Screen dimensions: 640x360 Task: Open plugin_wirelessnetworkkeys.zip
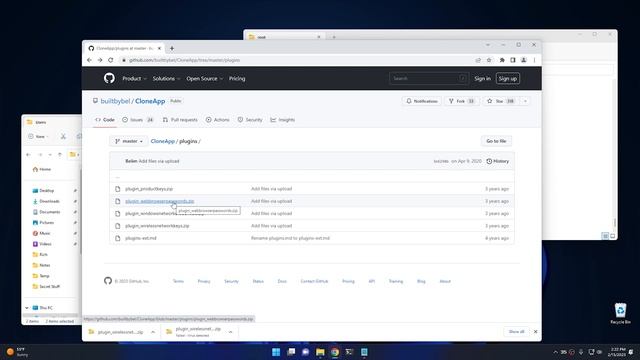pos(157,226)
